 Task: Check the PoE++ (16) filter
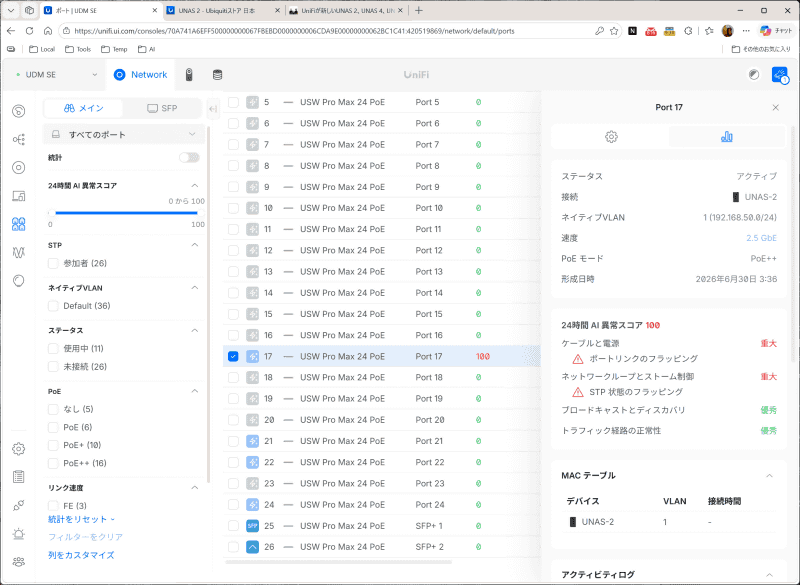coord(53,463)
